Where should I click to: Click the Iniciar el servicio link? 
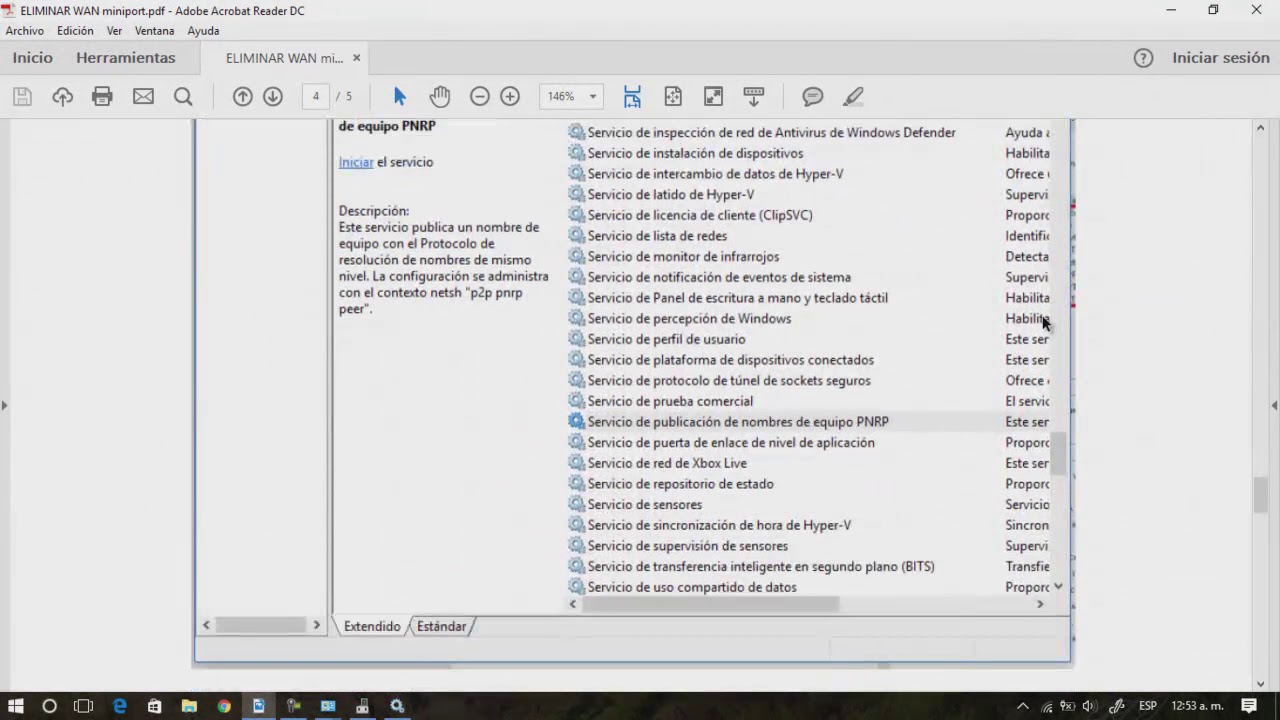[x=356, y=162]
